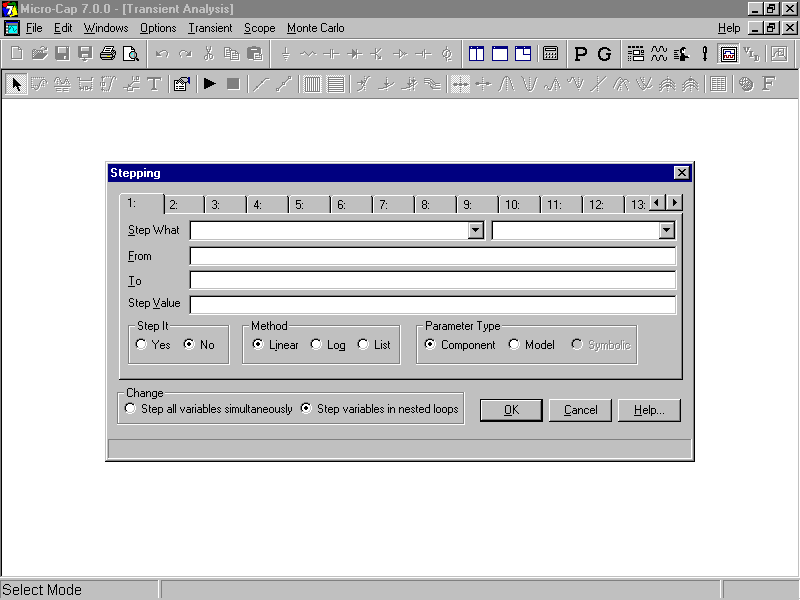Click the Step Value input field
This screenshot has height=600, width=800.
(x=433, y=305)
